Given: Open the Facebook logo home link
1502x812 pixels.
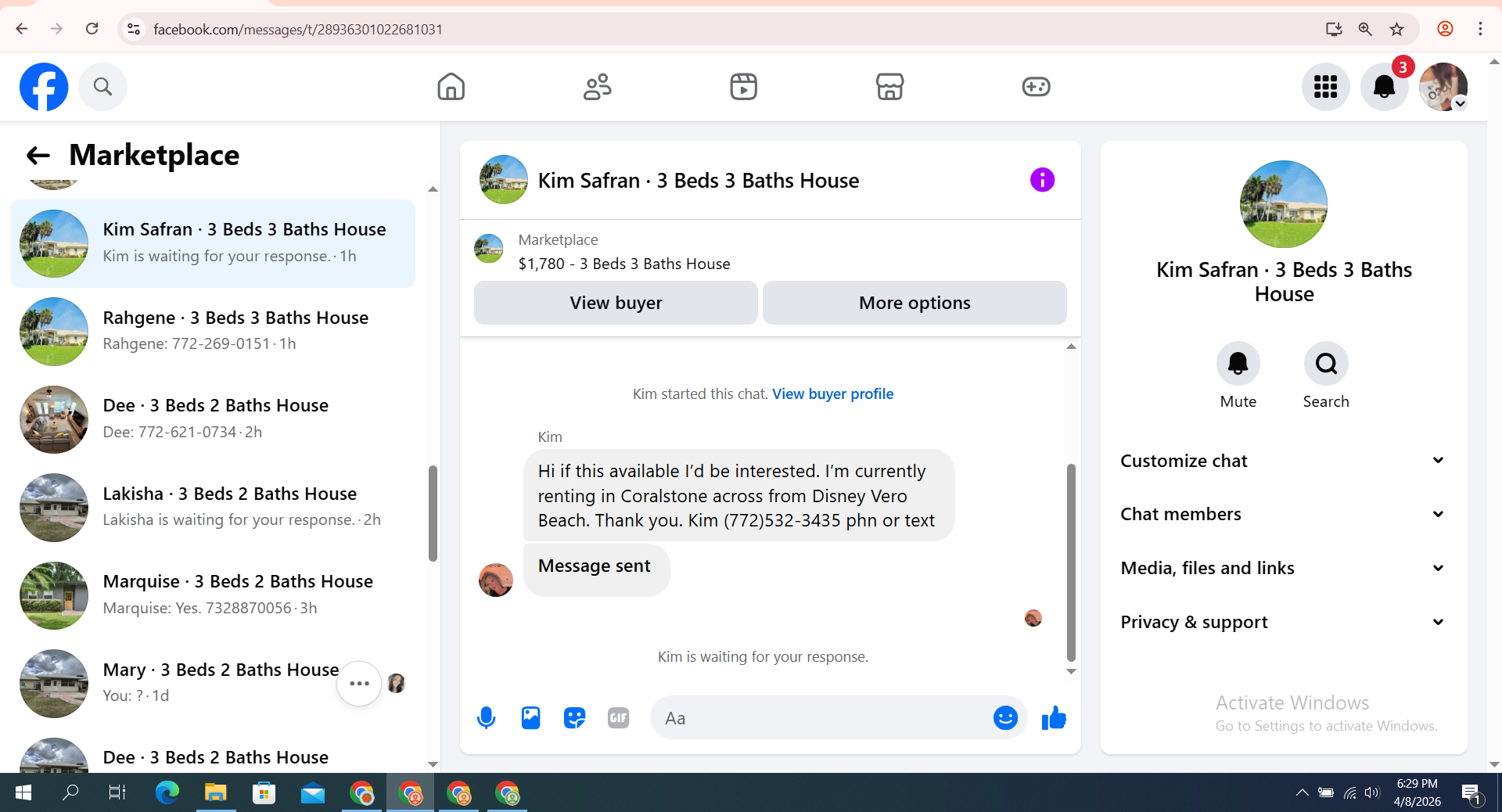Looking at the screenshot, I should (44, 87).
